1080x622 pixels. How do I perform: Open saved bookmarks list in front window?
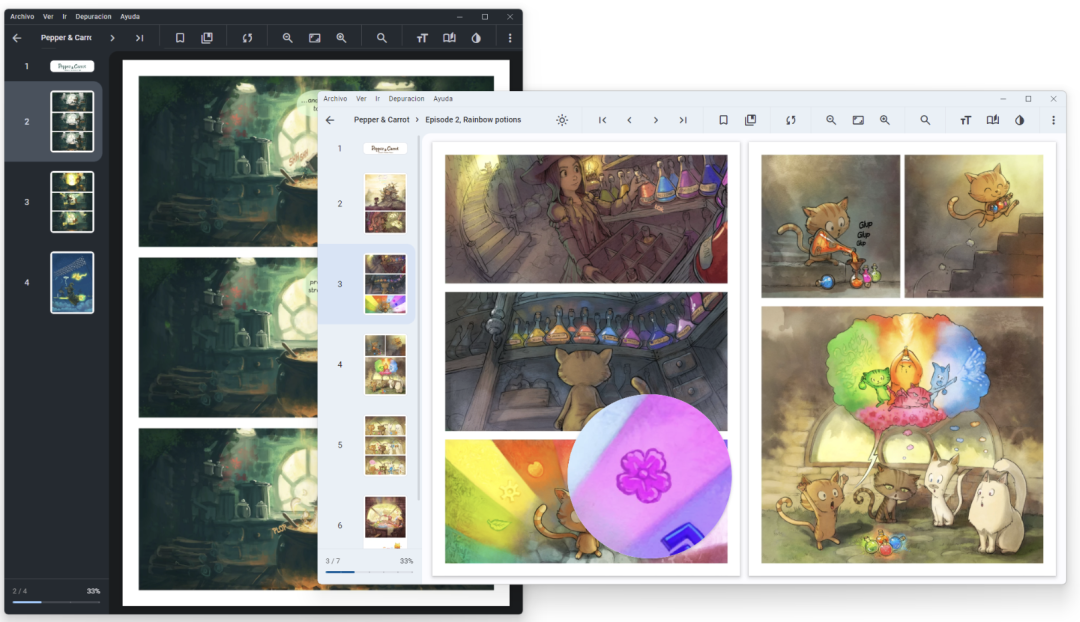coord(750,120)
